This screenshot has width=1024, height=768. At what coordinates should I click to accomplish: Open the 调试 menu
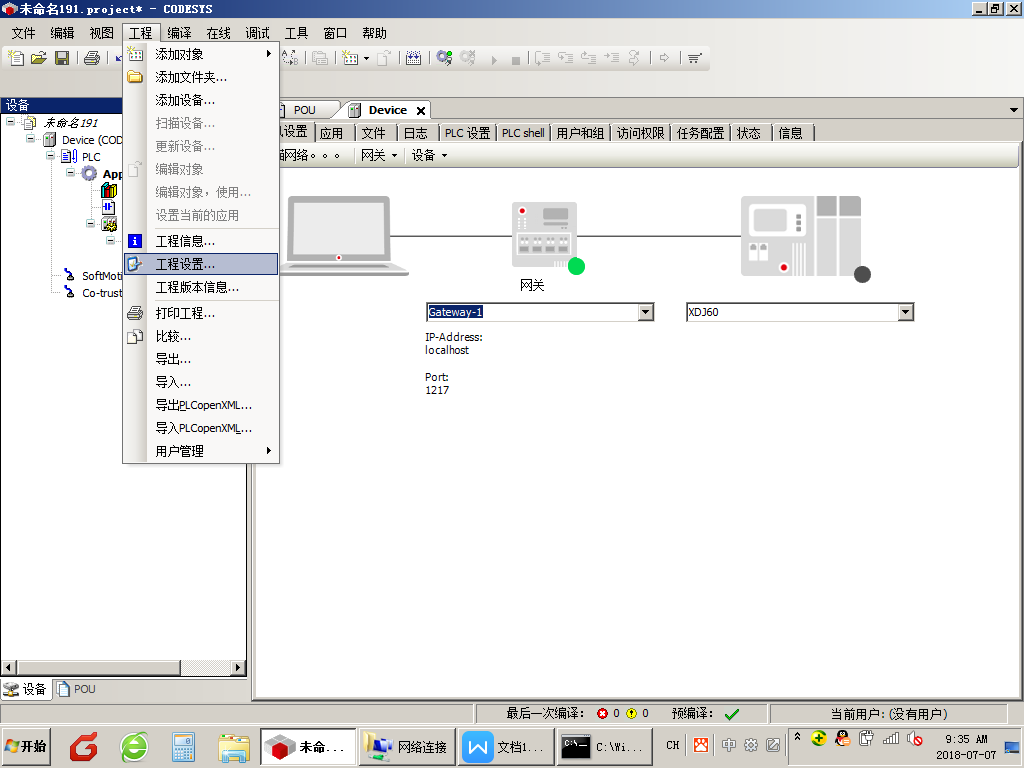257,33
